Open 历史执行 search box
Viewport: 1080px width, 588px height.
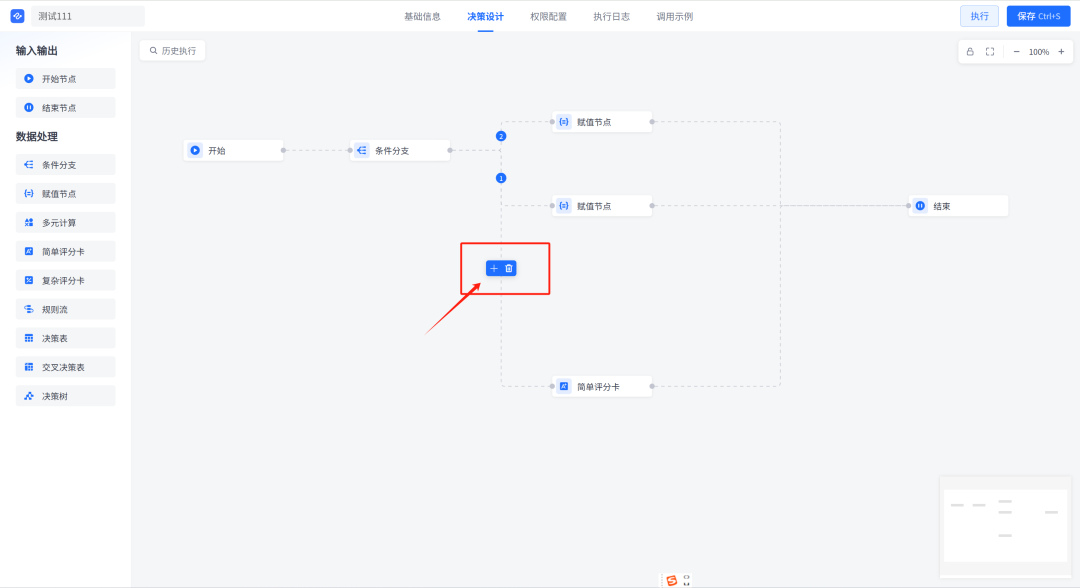point(173,50)
